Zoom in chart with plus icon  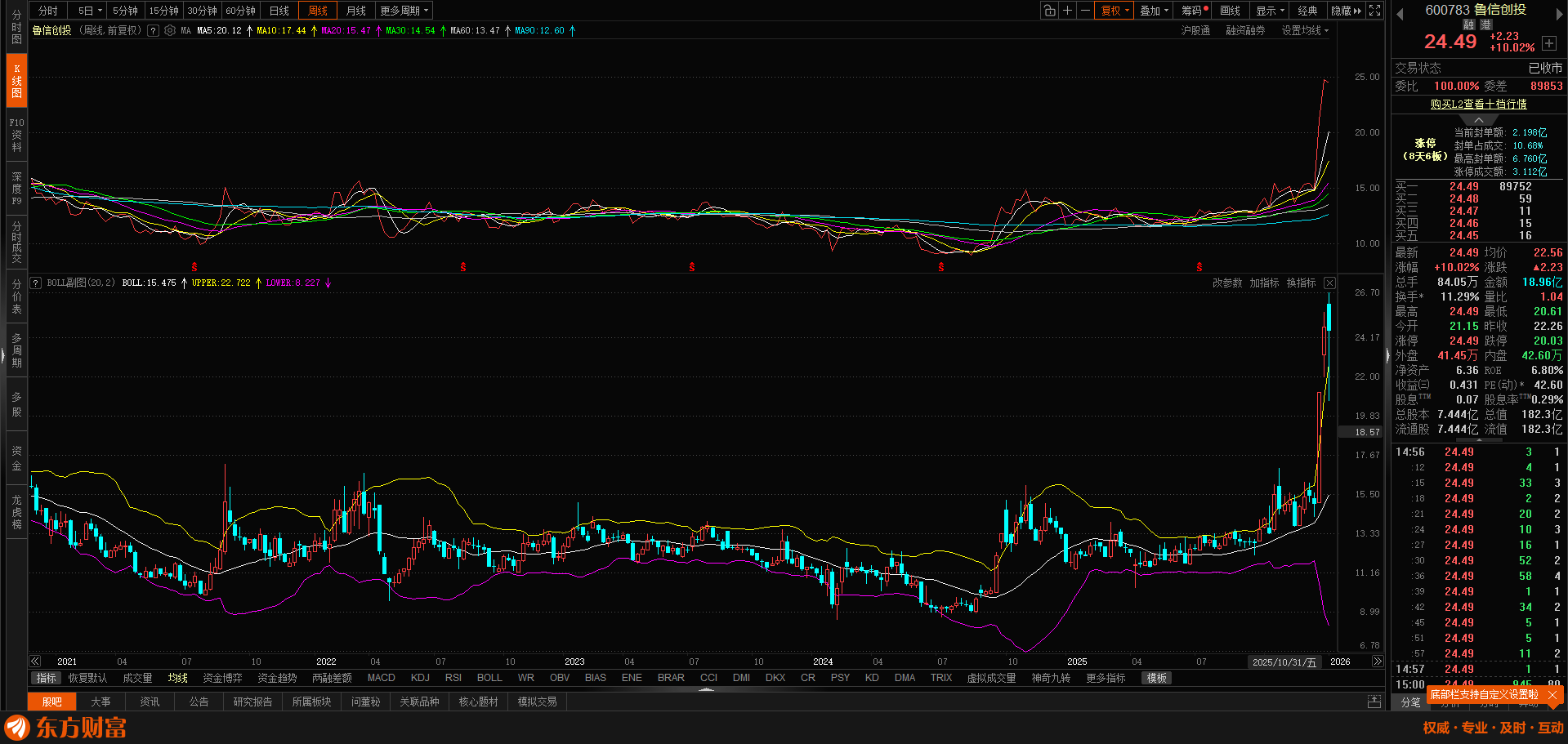[x=1067, y=11]
